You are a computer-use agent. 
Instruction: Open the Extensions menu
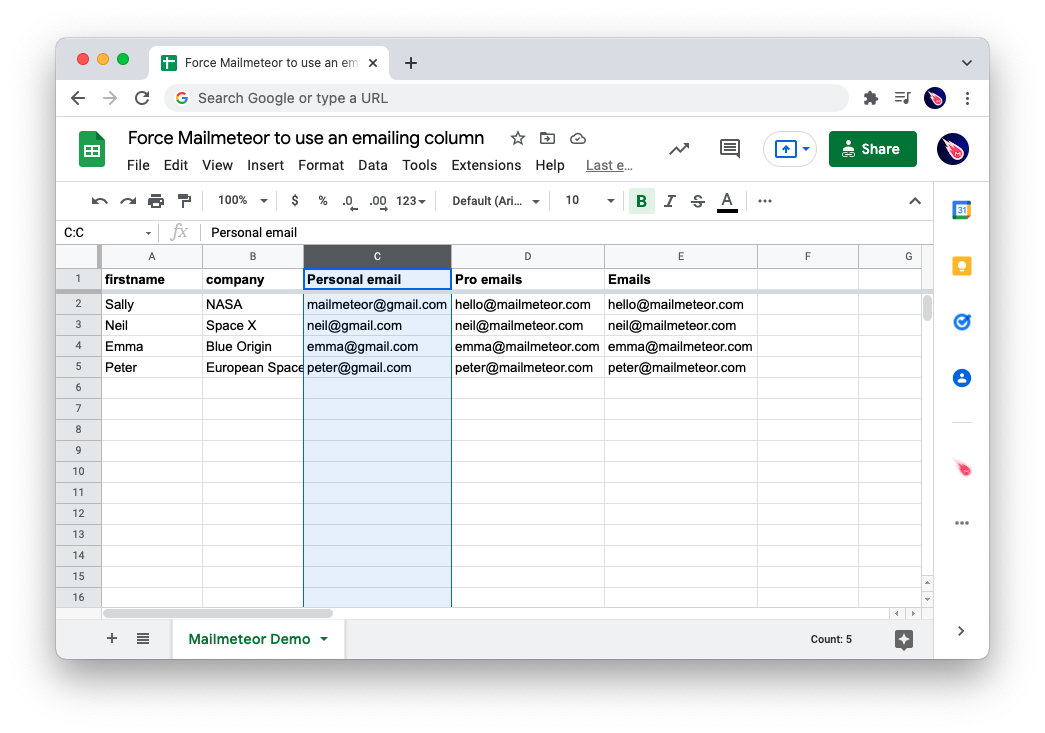point(486,165)
